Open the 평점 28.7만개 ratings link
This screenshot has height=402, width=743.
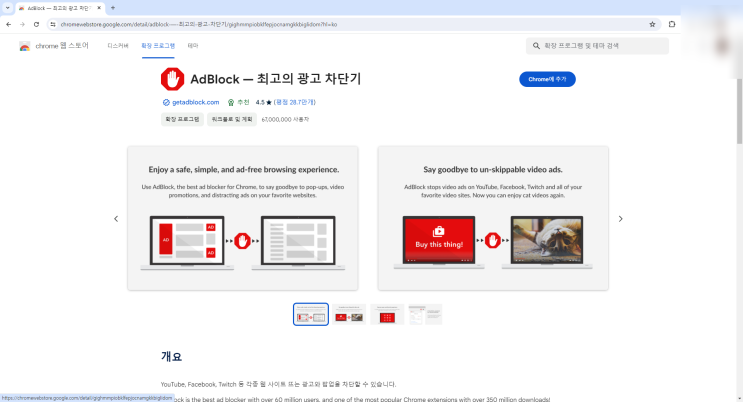point(295,102)
